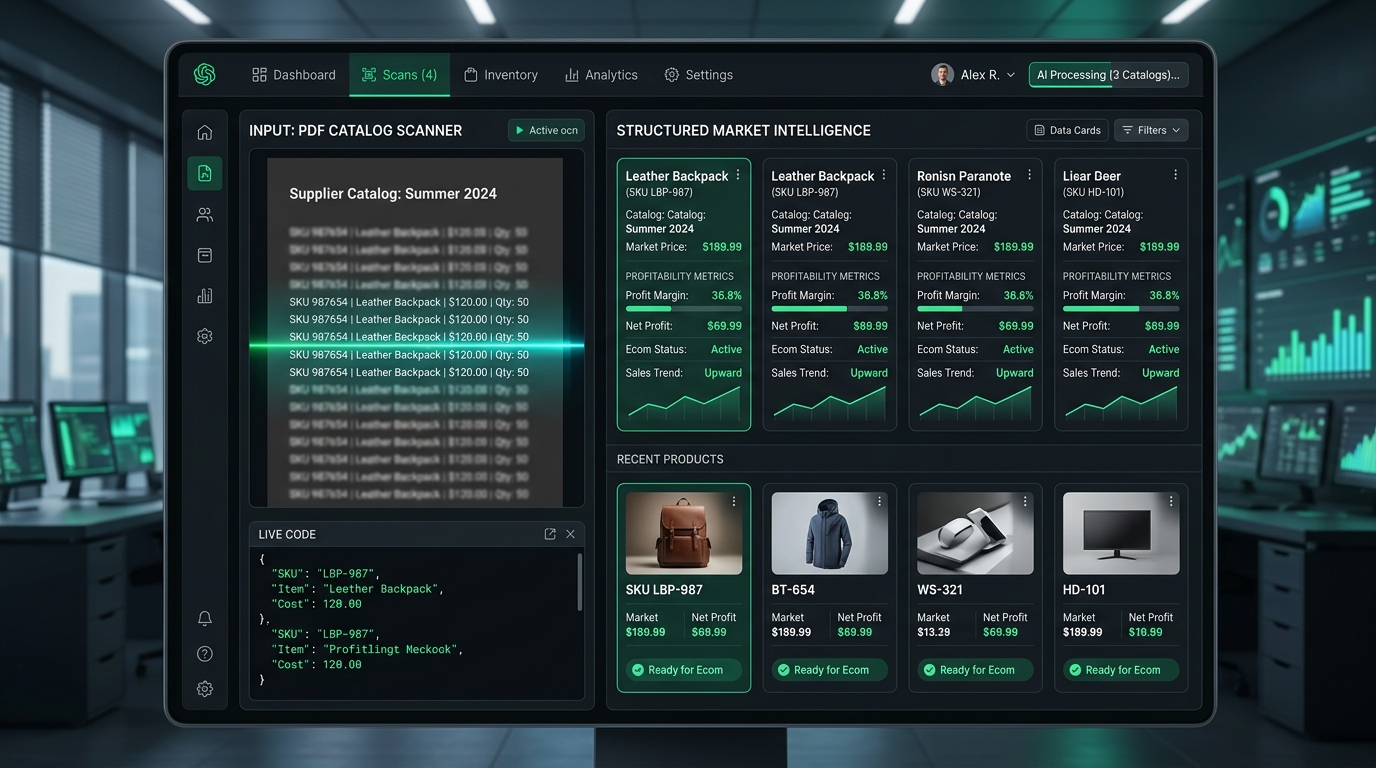
Task: Pop out the Live Code panel
Action: click(550, 534)
